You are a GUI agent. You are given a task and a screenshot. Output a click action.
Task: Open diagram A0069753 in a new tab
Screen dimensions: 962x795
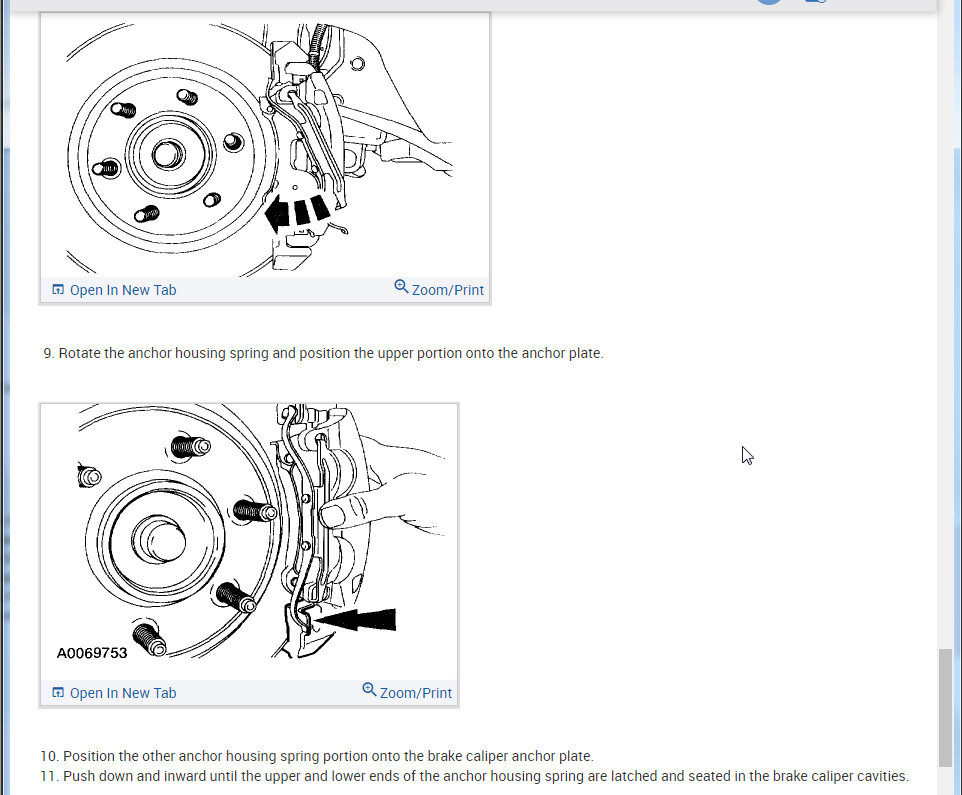114,693
